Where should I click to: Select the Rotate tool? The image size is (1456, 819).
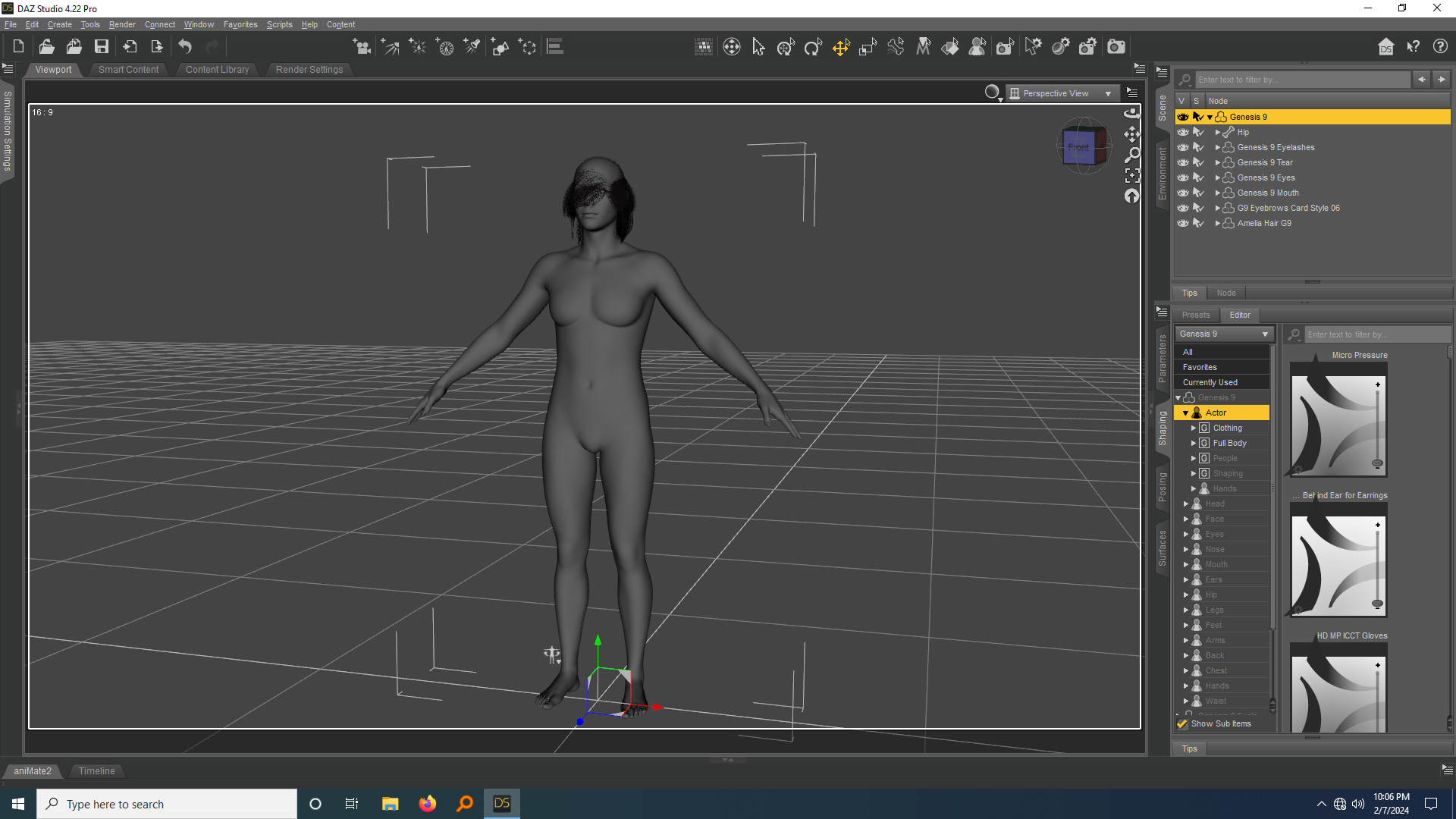[x=813, y=47]
